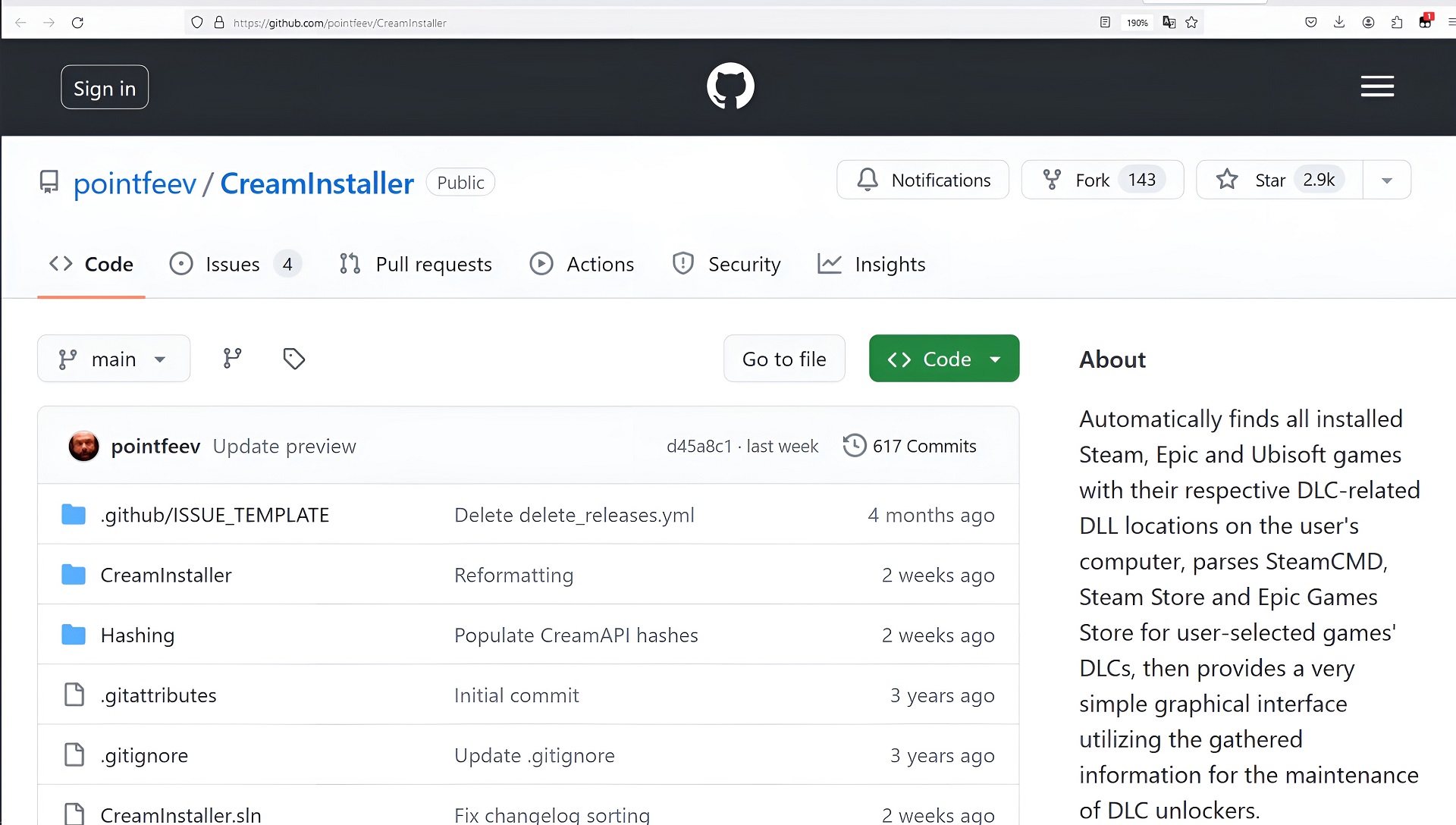This screenshot has width=1456, height=825.
Task: Click the commits history clock icon
Action: (854, 446)
